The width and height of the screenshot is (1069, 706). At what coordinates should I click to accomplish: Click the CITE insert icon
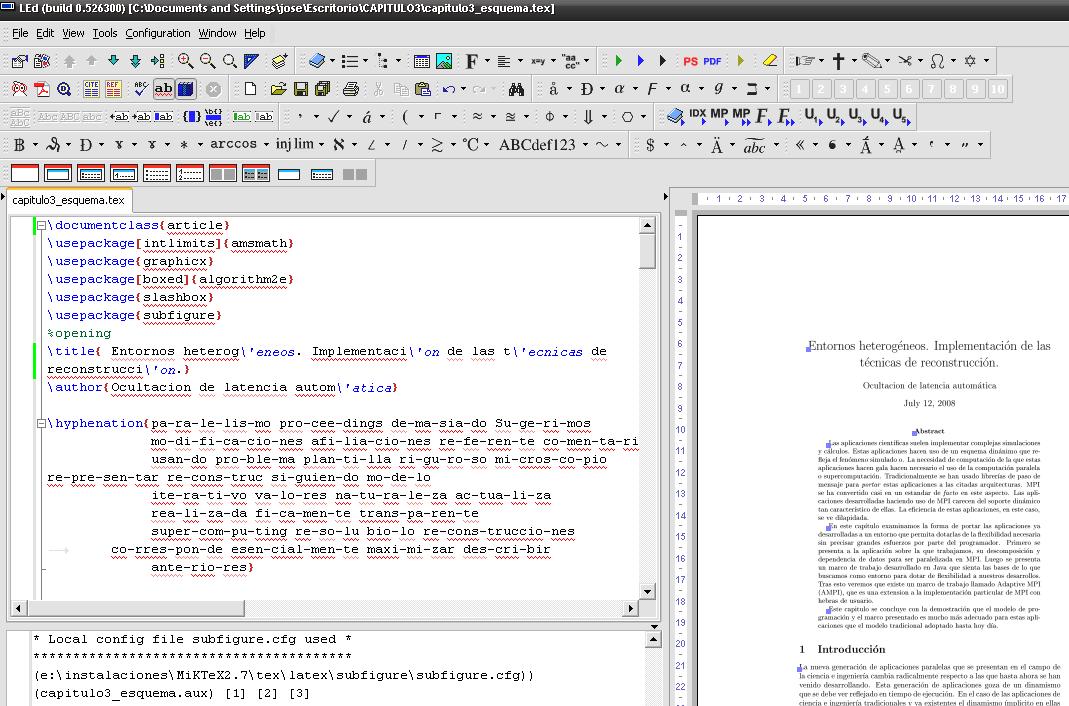(91, 89)
